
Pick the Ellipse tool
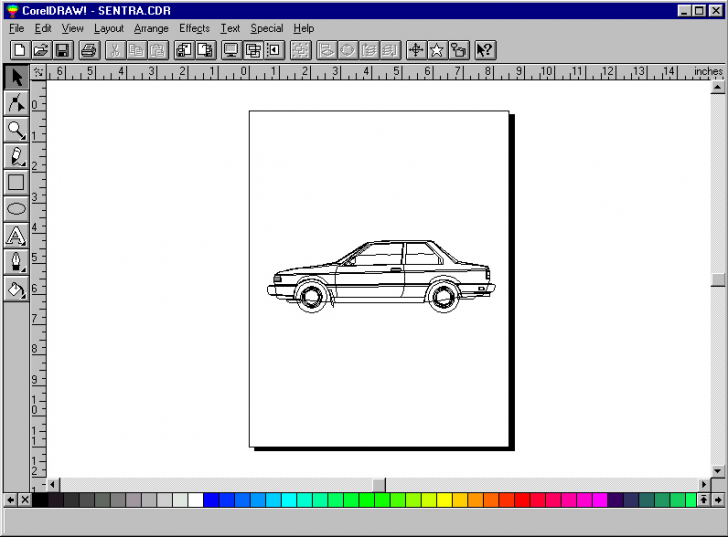point(16,209)
